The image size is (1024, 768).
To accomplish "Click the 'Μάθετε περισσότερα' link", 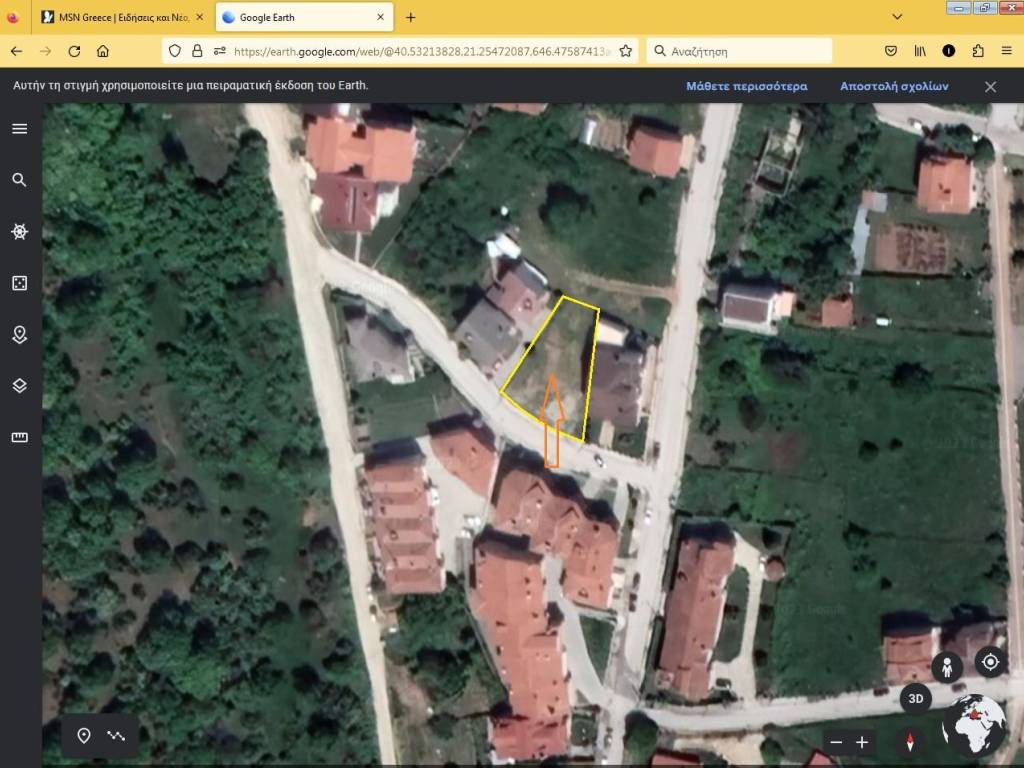I will [x=746, y=86].
